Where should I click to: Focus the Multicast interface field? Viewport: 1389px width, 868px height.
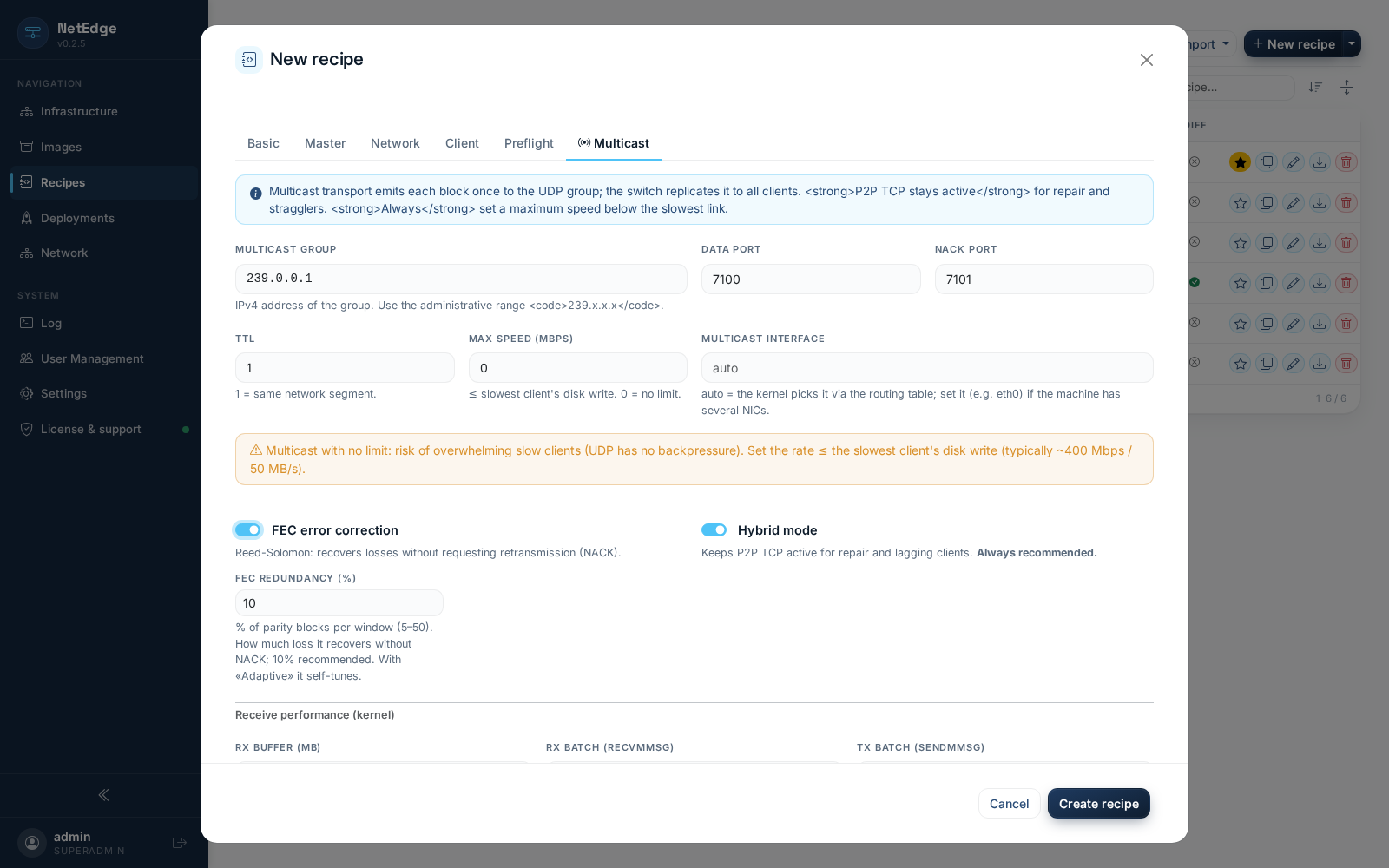(927, 368)
